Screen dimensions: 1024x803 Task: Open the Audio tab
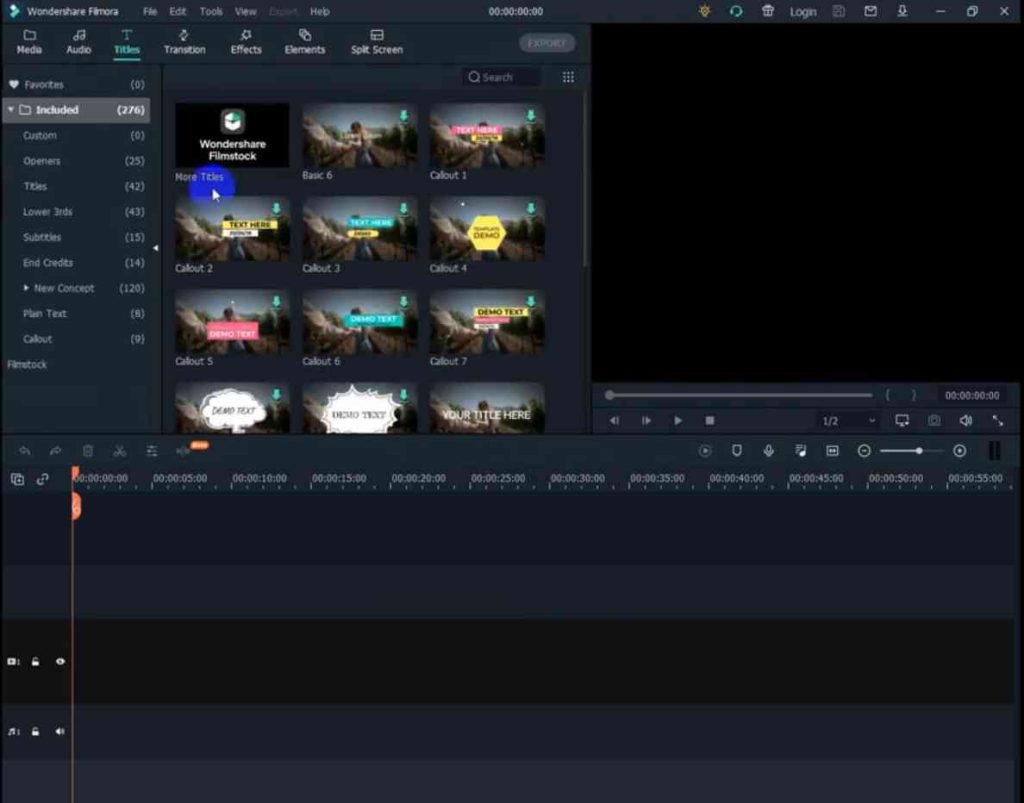tap(78, 42)
